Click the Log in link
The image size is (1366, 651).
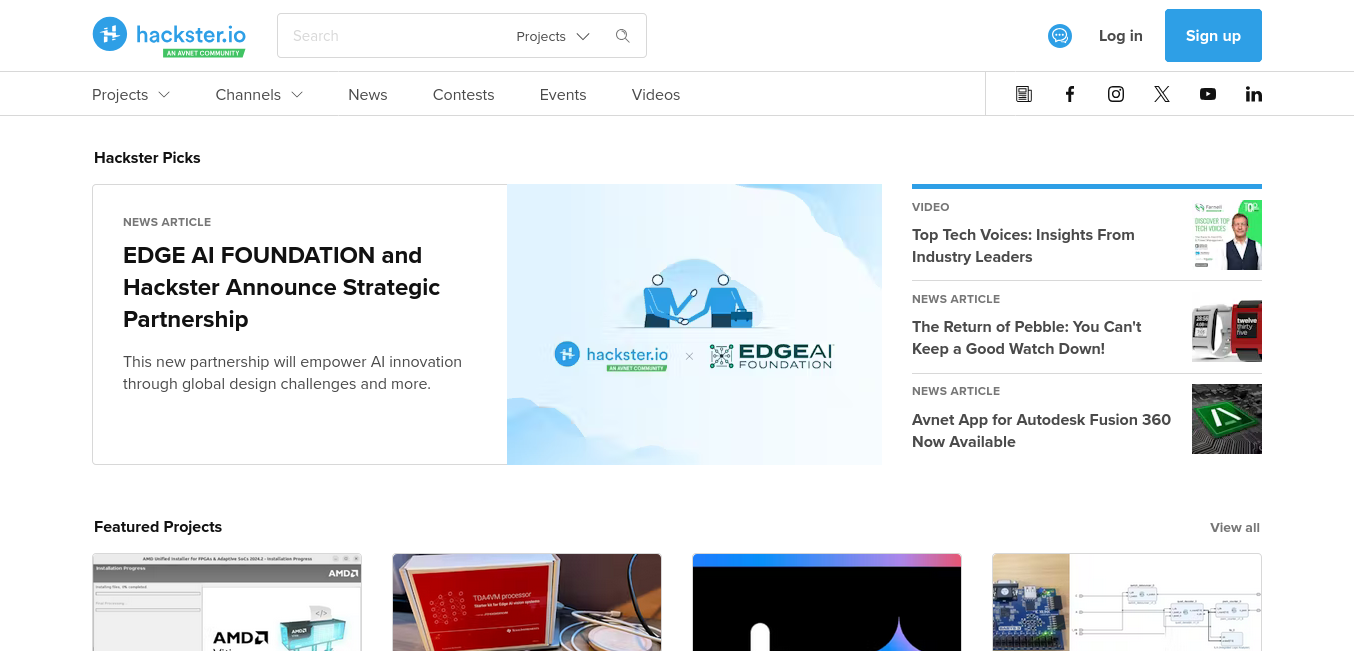(x=1120, y=36)
